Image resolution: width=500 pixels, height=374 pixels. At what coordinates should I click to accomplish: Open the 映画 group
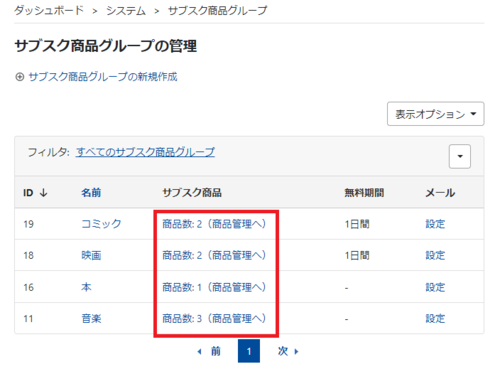point(91,255)
